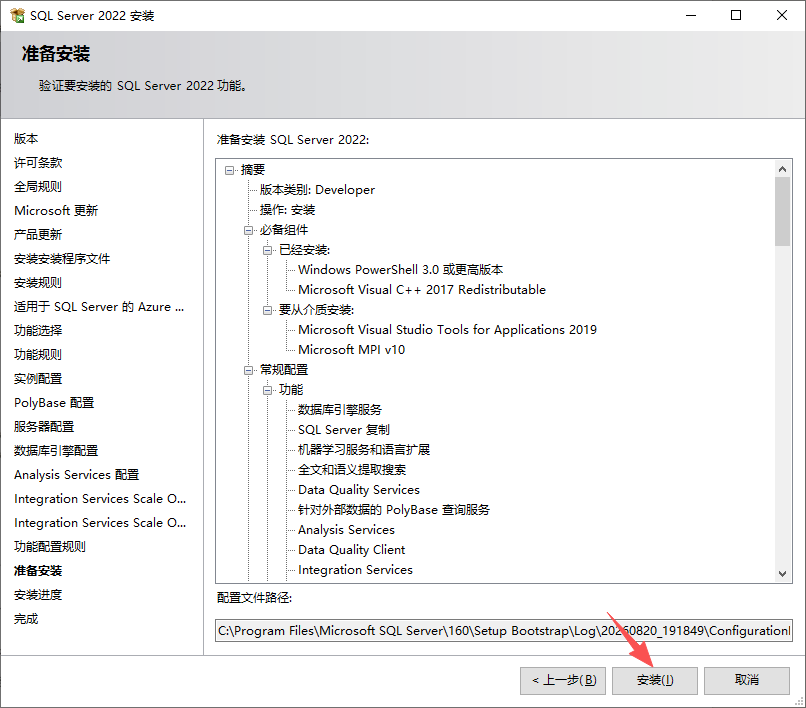This screenshot has width=806, height=708.
Task: Click the summary tree vertical scrollbar thumb
Action: pyautogui.click(x=782, y=211)
